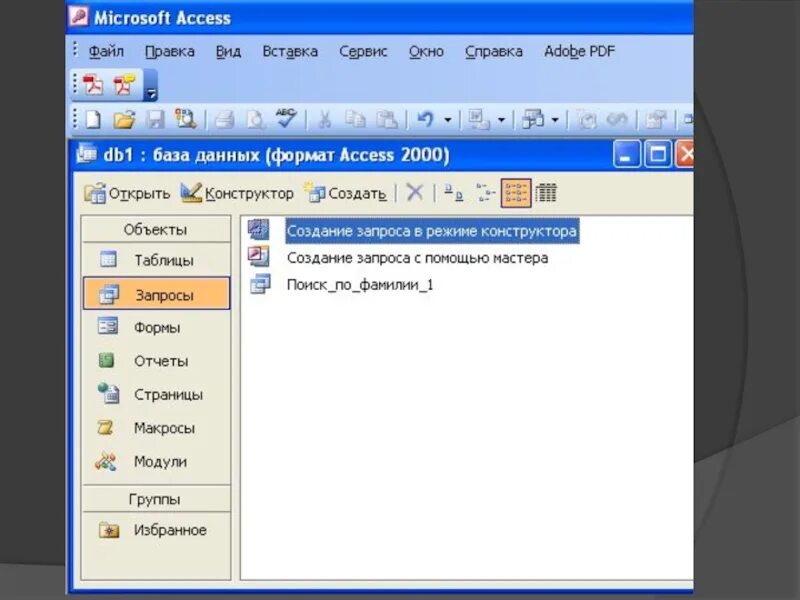Click the Undo arrow icon
This screenshot has height=600, width=800.
click(425, 120)
